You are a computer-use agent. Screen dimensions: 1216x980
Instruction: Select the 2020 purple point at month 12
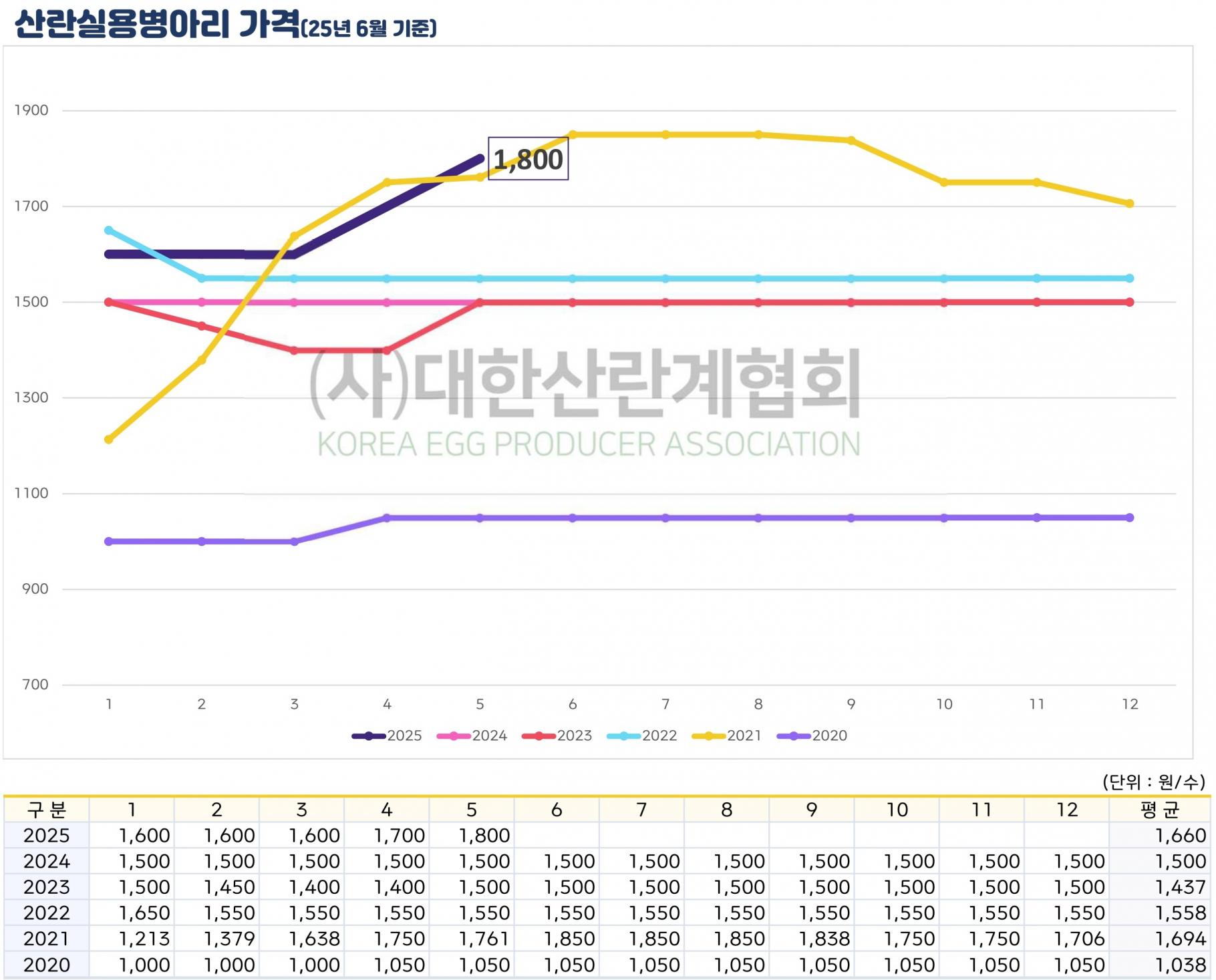[1130, 518]
